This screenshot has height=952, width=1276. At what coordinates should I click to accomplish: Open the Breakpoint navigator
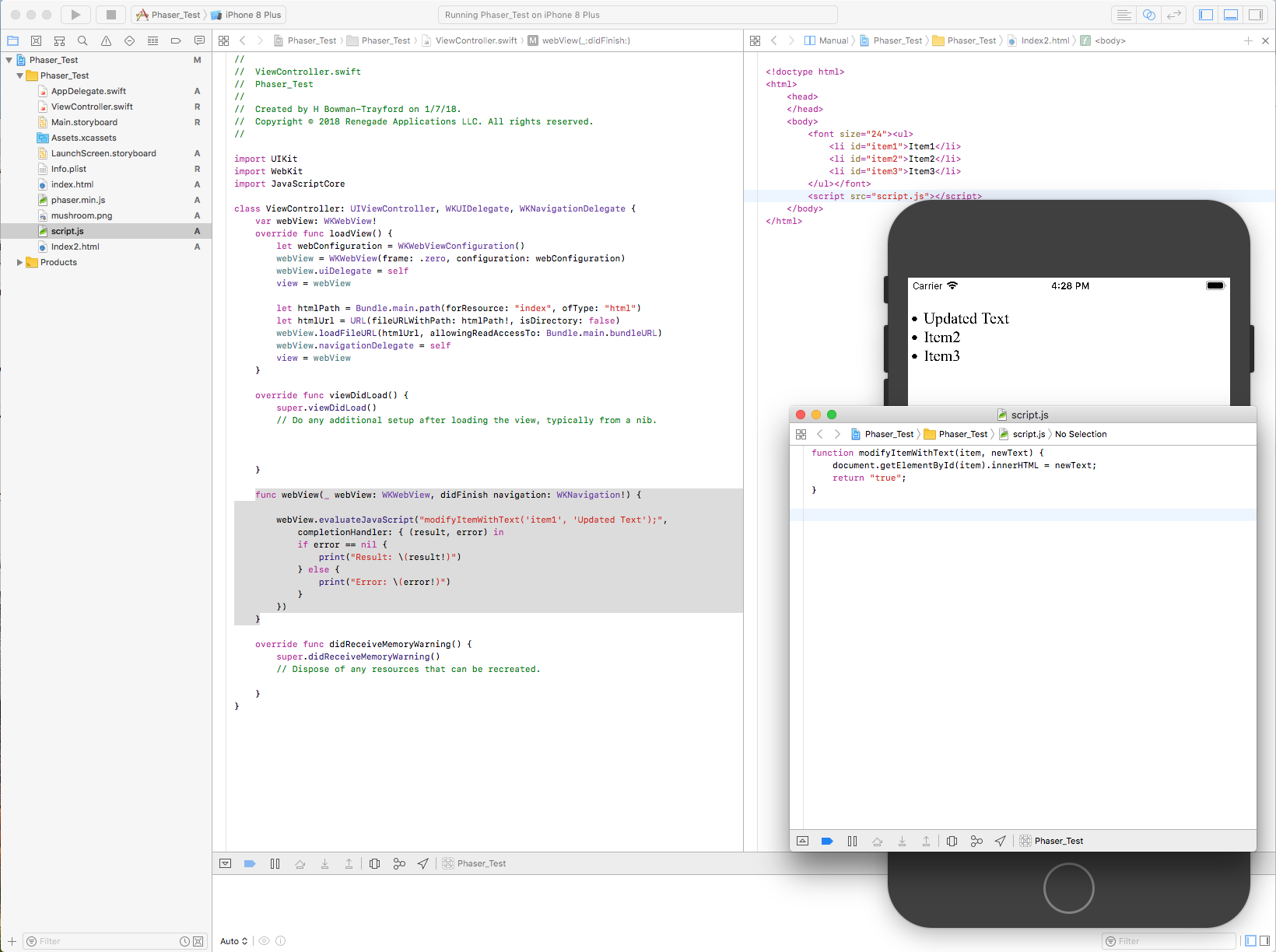(175, 40)
